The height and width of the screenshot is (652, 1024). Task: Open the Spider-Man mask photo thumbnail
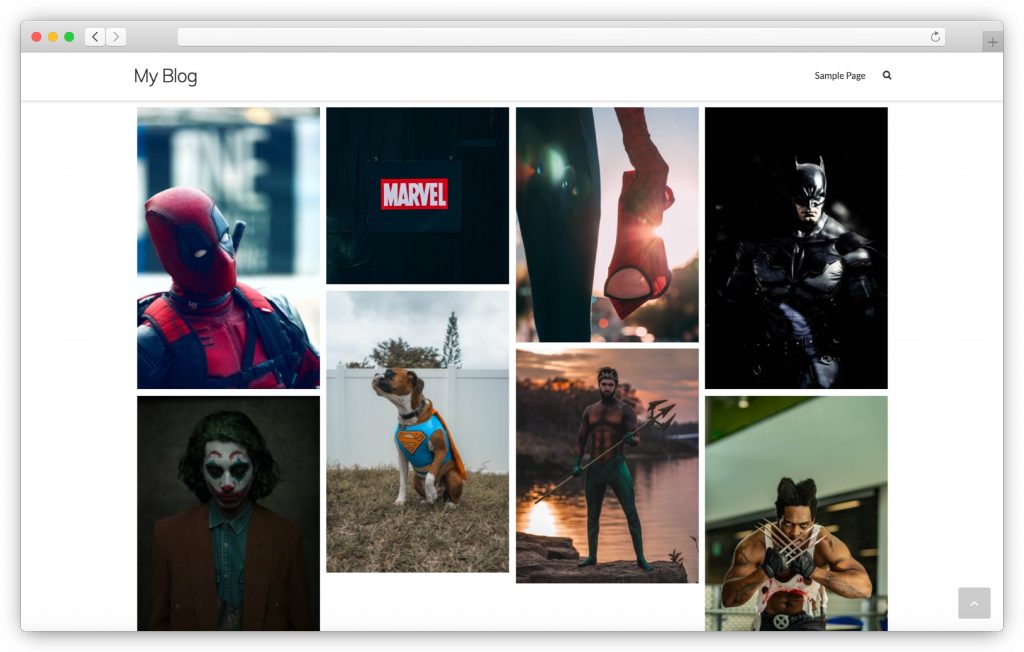point(607,225)
